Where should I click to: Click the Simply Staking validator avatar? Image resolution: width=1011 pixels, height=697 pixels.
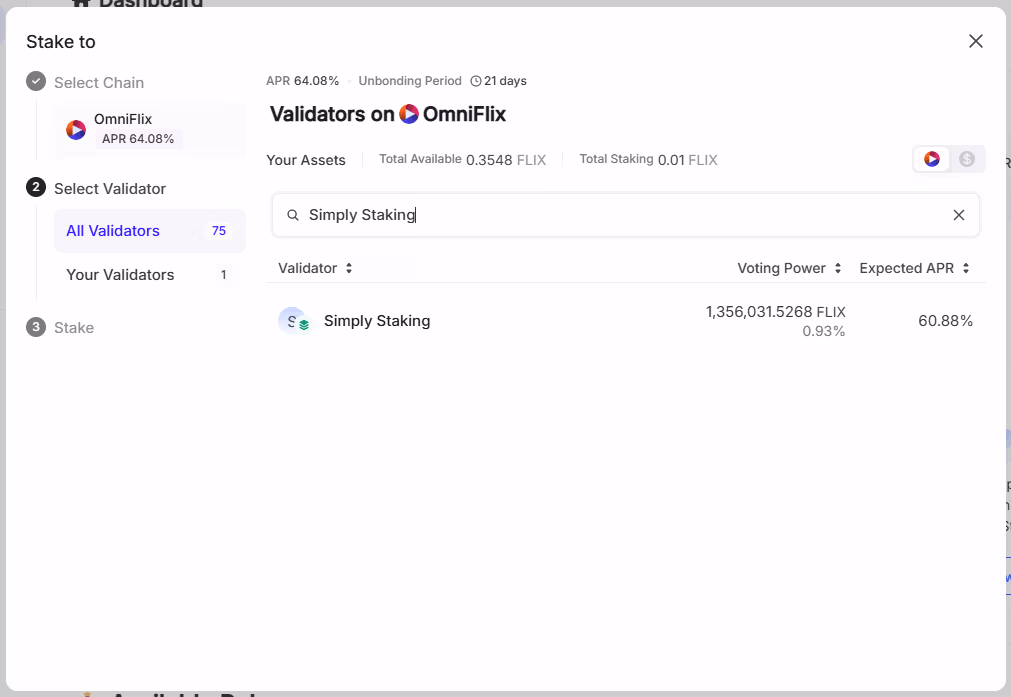point(293,321)
